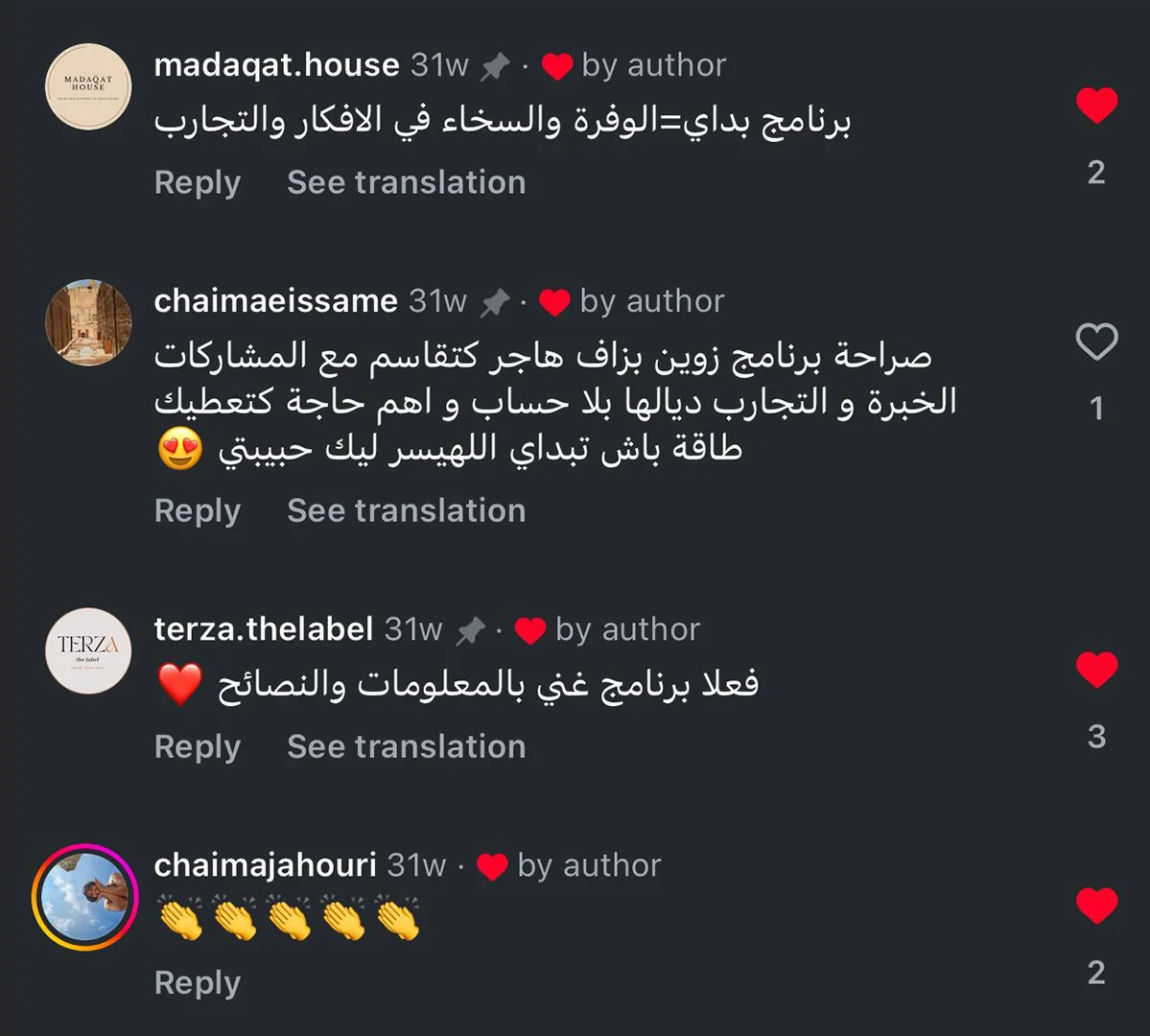
Task: Reply to madaqat.house's comment
Action: click(x=197, y=182)
